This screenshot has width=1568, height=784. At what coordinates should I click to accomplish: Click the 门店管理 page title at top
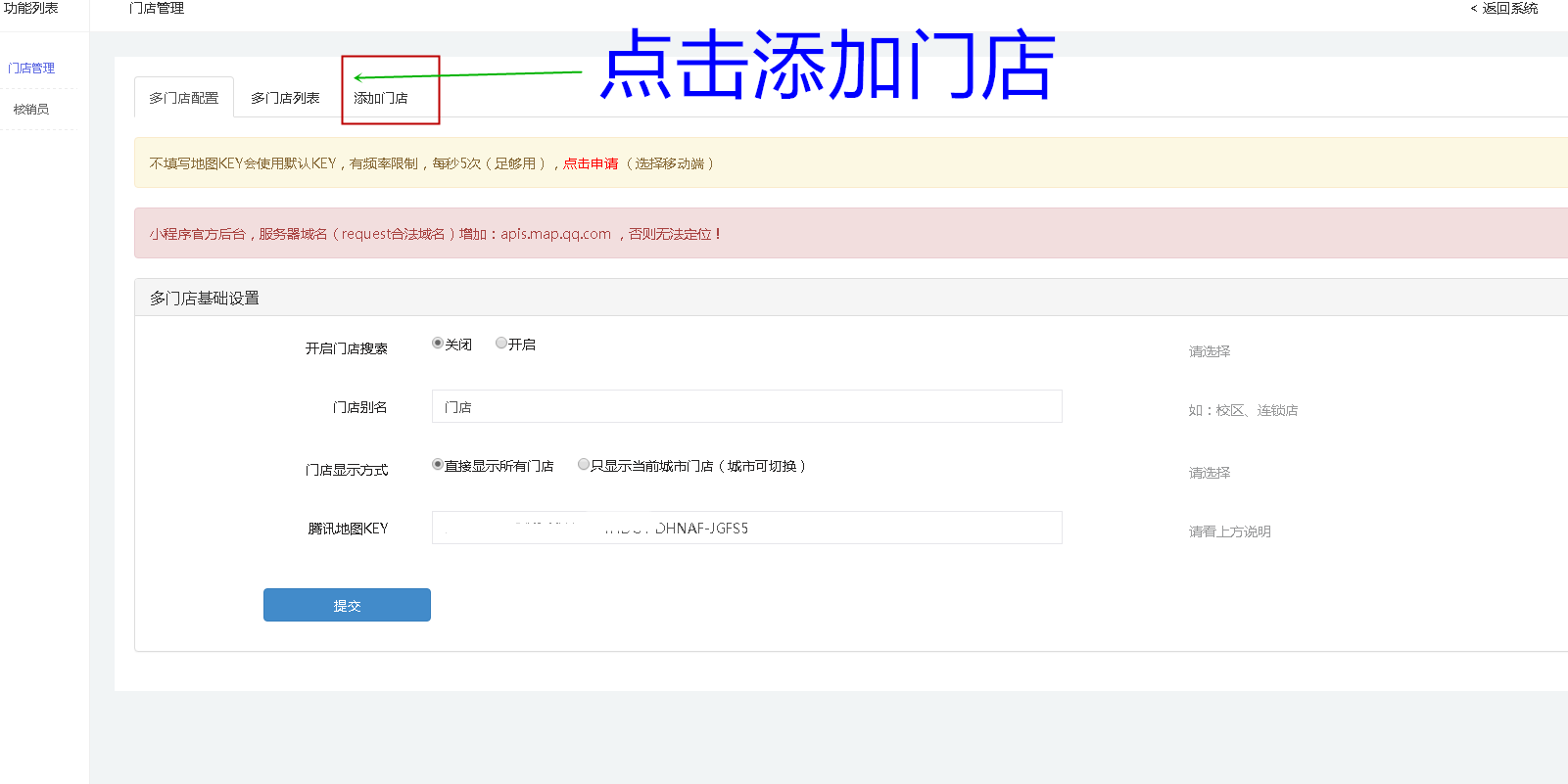click(x=157, y=9)
